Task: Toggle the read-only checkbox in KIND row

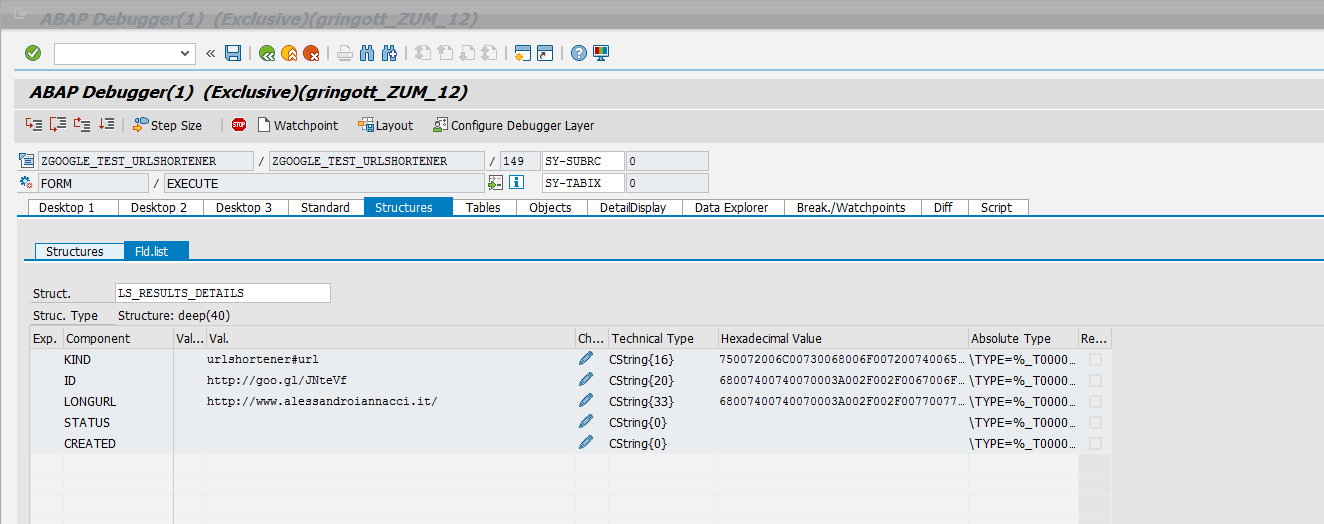Action: pyautogui.click(x=1095, y=359)
